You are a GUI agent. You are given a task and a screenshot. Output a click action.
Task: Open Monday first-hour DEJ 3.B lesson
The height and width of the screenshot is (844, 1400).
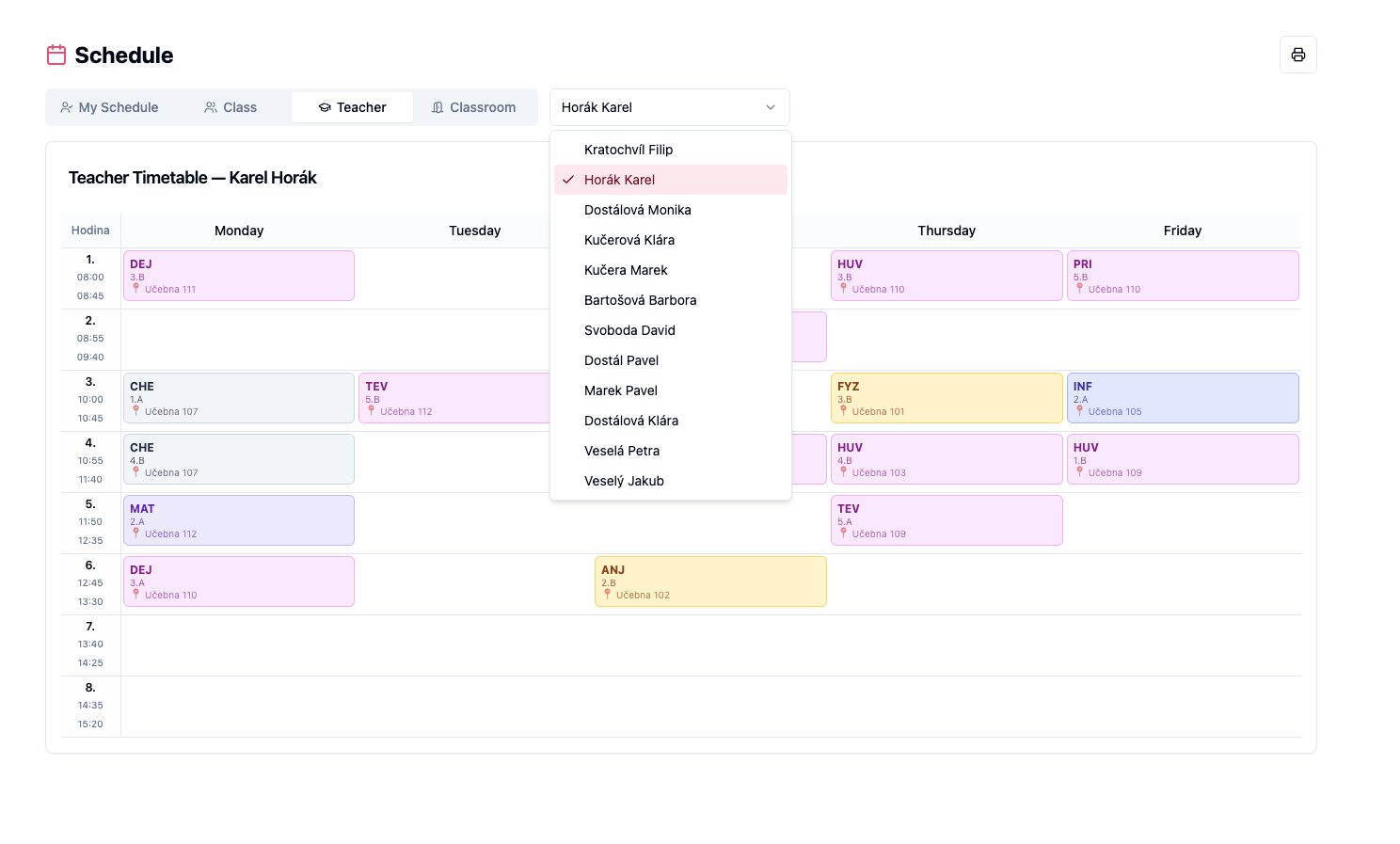[x=239, y=276]
